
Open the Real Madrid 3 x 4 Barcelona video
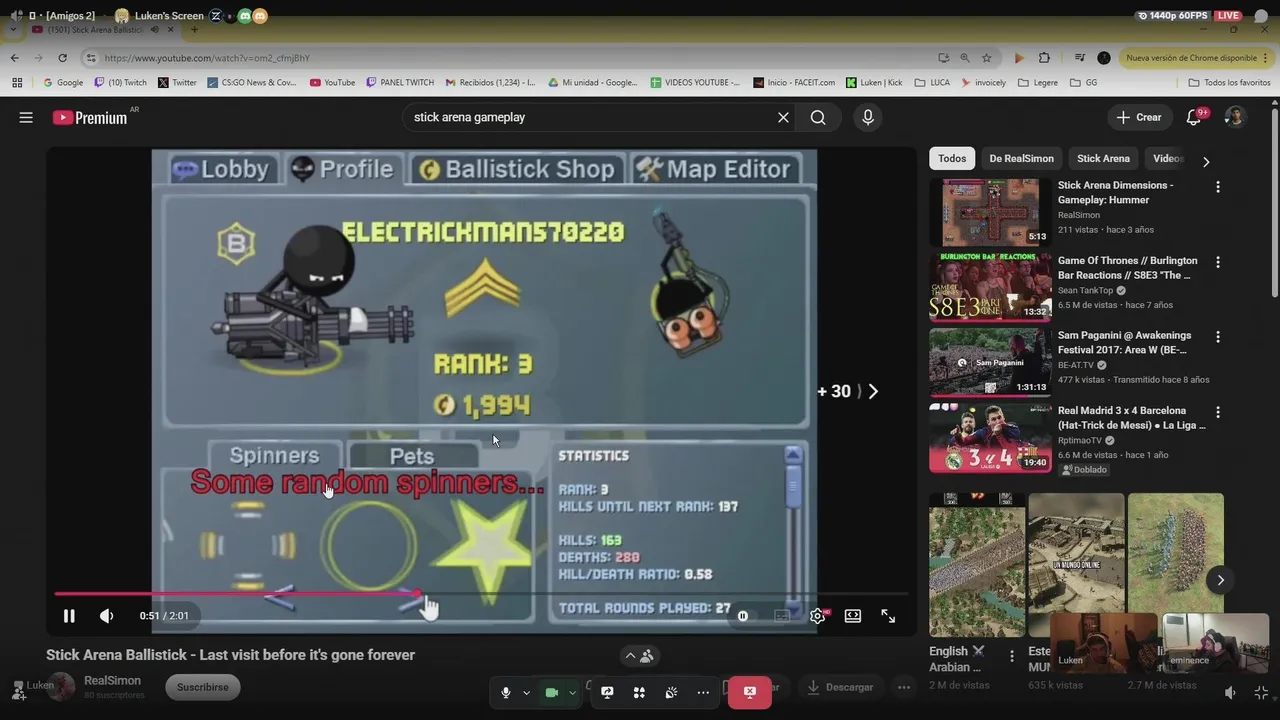[990, 438]
